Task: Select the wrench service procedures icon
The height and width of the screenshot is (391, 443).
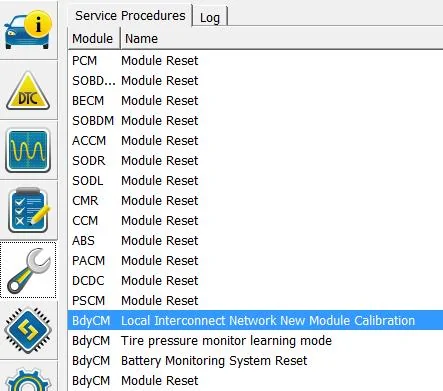Action: click(x=28, y=270)
